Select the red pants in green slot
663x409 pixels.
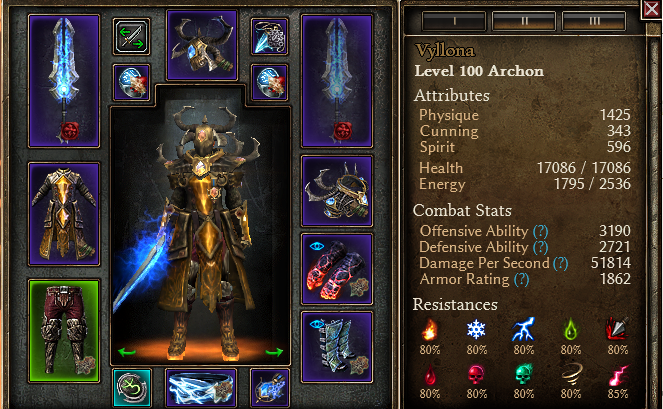64,331
